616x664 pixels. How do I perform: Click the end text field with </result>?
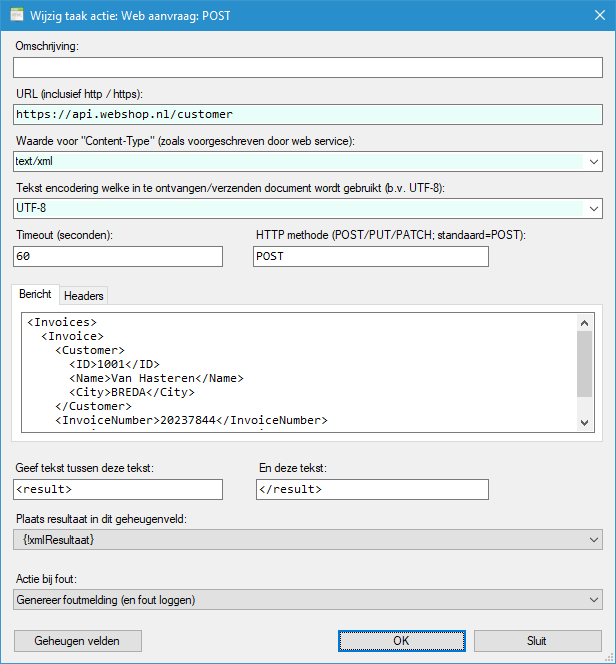[370, 489]
